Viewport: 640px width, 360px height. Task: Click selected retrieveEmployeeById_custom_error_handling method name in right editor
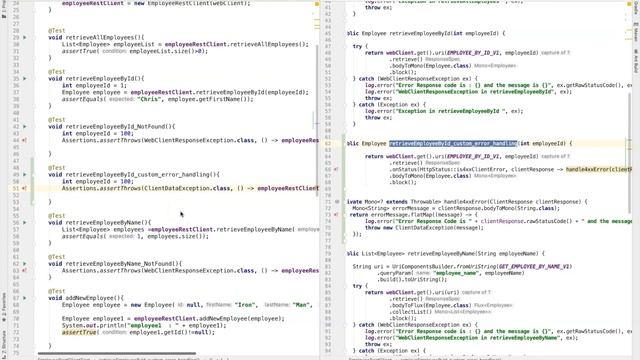(453, 143)
